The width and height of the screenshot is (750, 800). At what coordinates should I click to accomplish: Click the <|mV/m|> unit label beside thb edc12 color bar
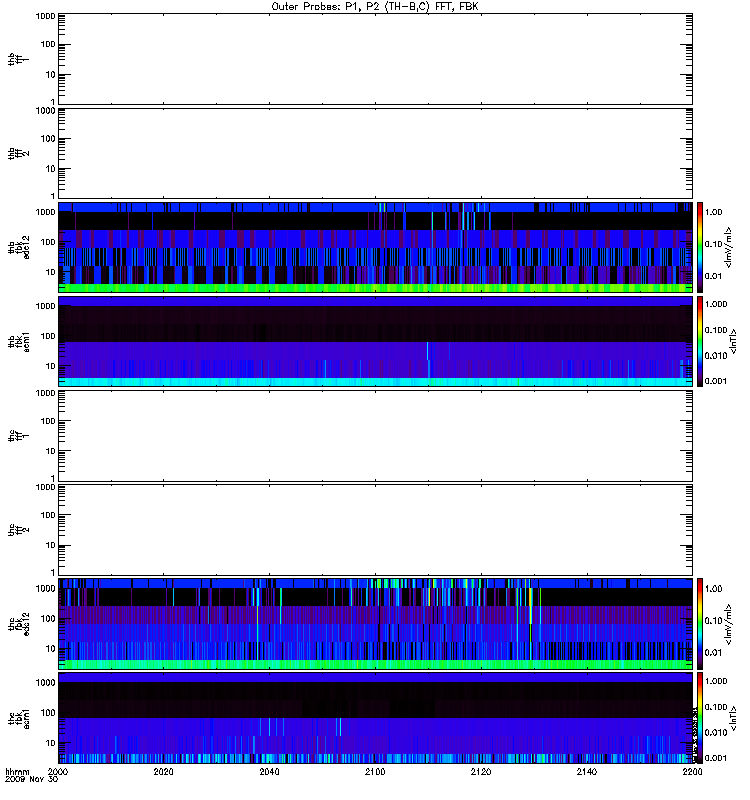coord(729,247)
